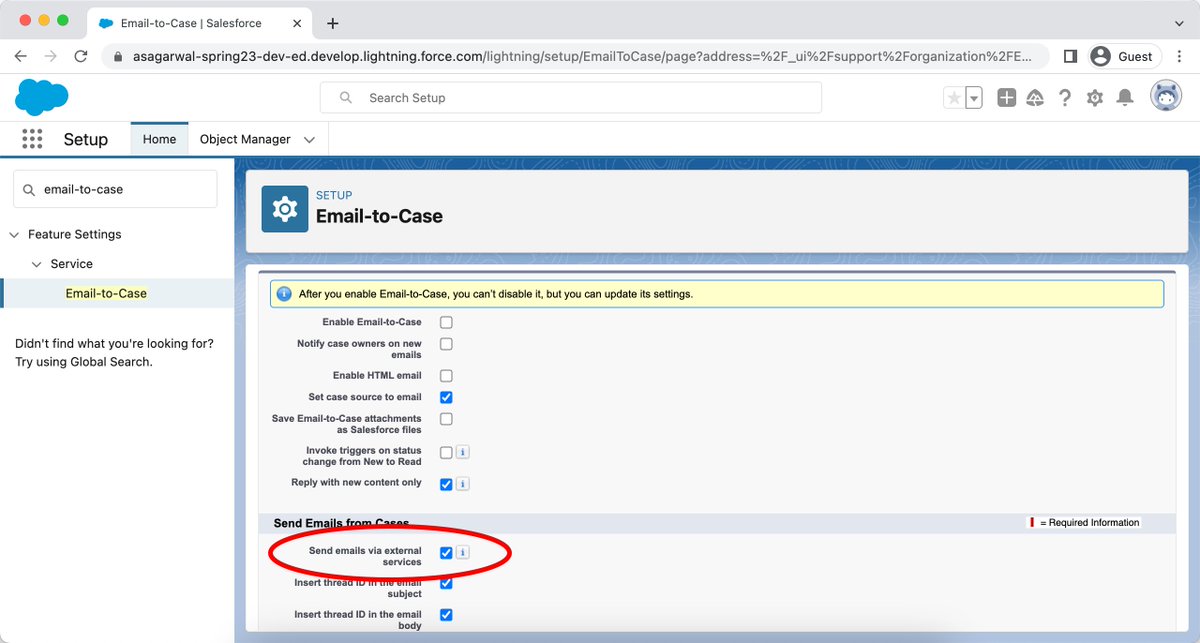Viewport: 1200px width, 643px height.
Task: Collapse the Feature Settings tree node
Action: pyautogui.click(x=14, y=235)
